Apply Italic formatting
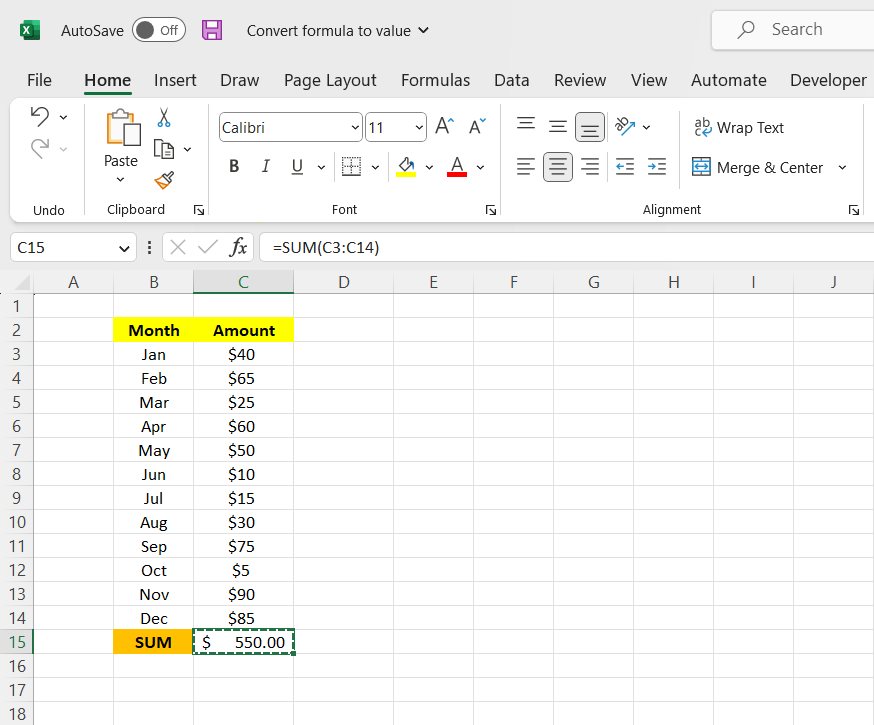 point(265,167)
